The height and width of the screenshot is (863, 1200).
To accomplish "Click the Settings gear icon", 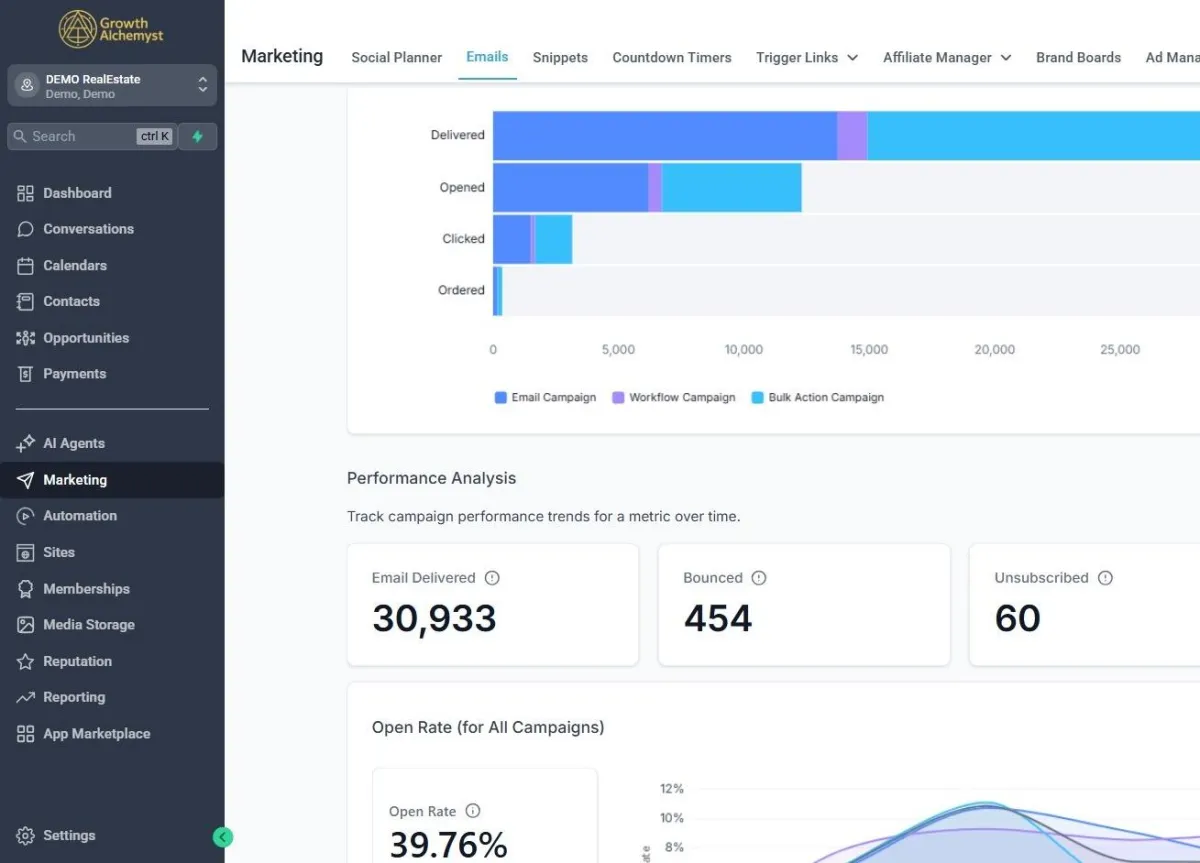I will (26, 836).
